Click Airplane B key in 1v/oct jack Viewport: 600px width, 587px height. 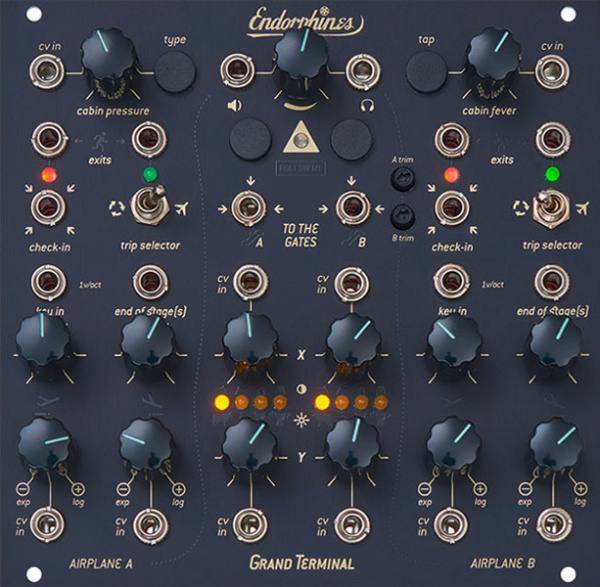(452, 282)
